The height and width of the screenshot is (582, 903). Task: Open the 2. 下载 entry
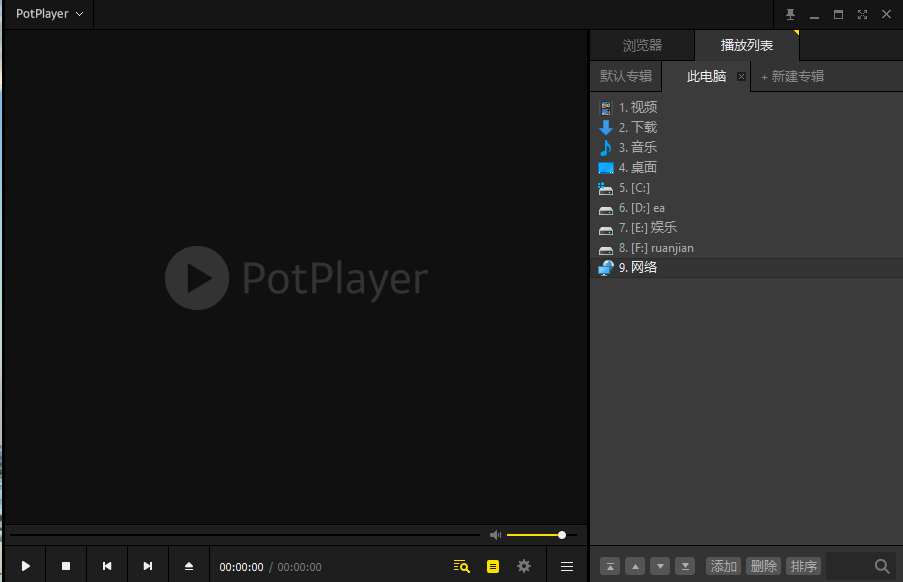746,127
